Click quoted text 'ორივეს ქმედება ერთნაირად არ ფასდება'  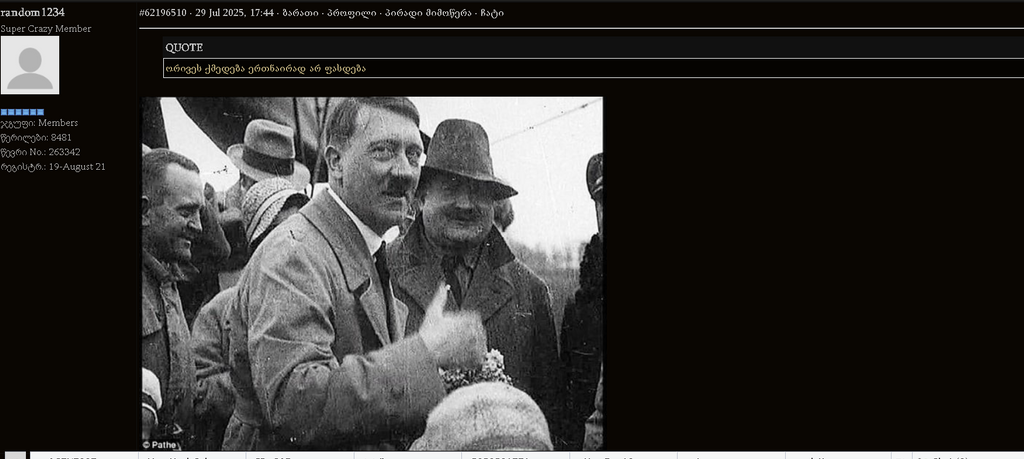[265, 69]
